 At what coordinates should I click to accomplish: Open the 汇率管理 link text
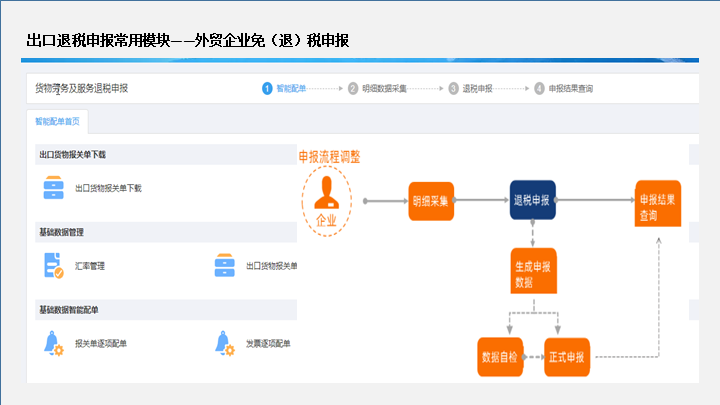[90, 266]
